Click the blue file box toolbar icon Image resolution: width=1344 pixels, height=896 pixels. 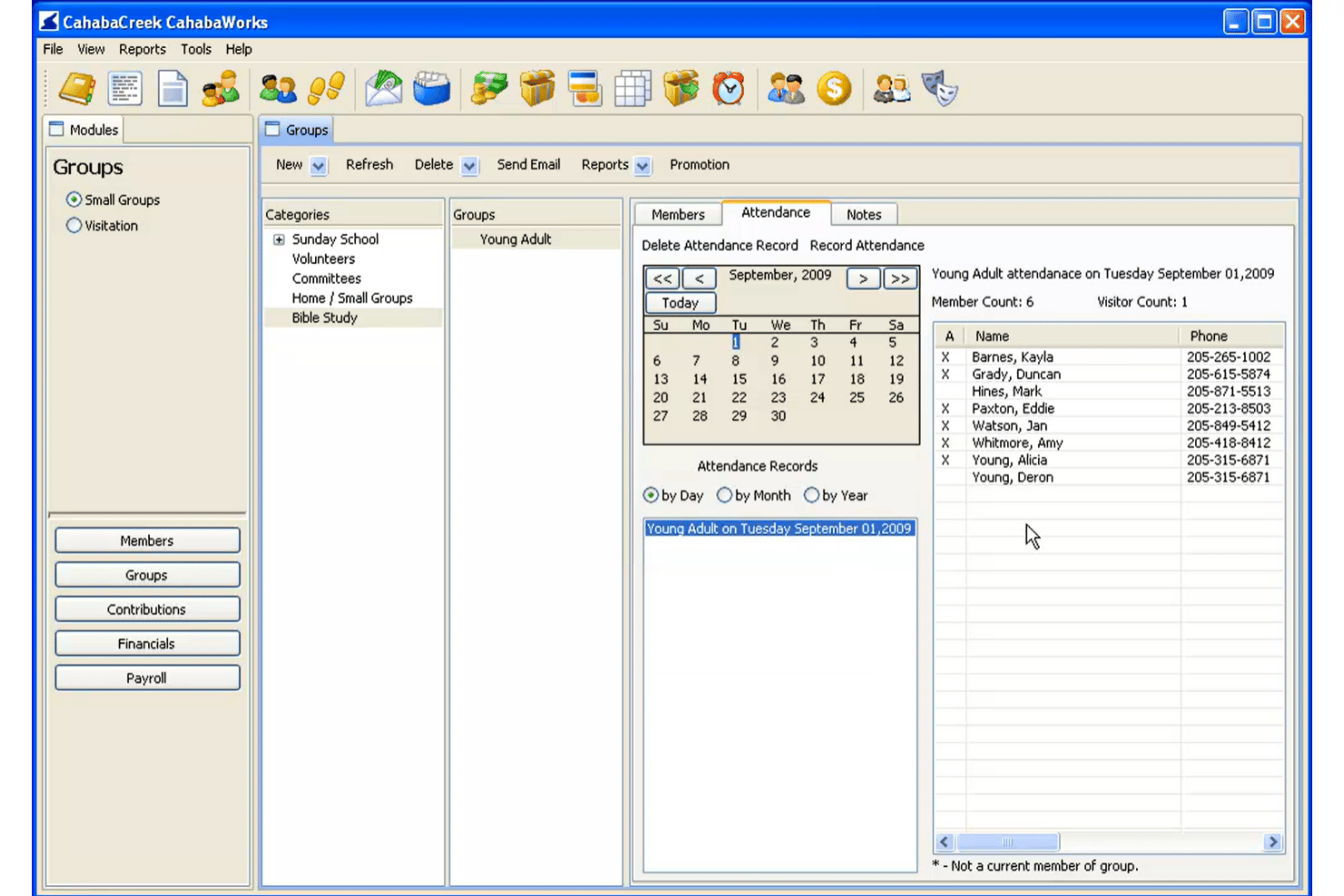[x=432, y=89]
